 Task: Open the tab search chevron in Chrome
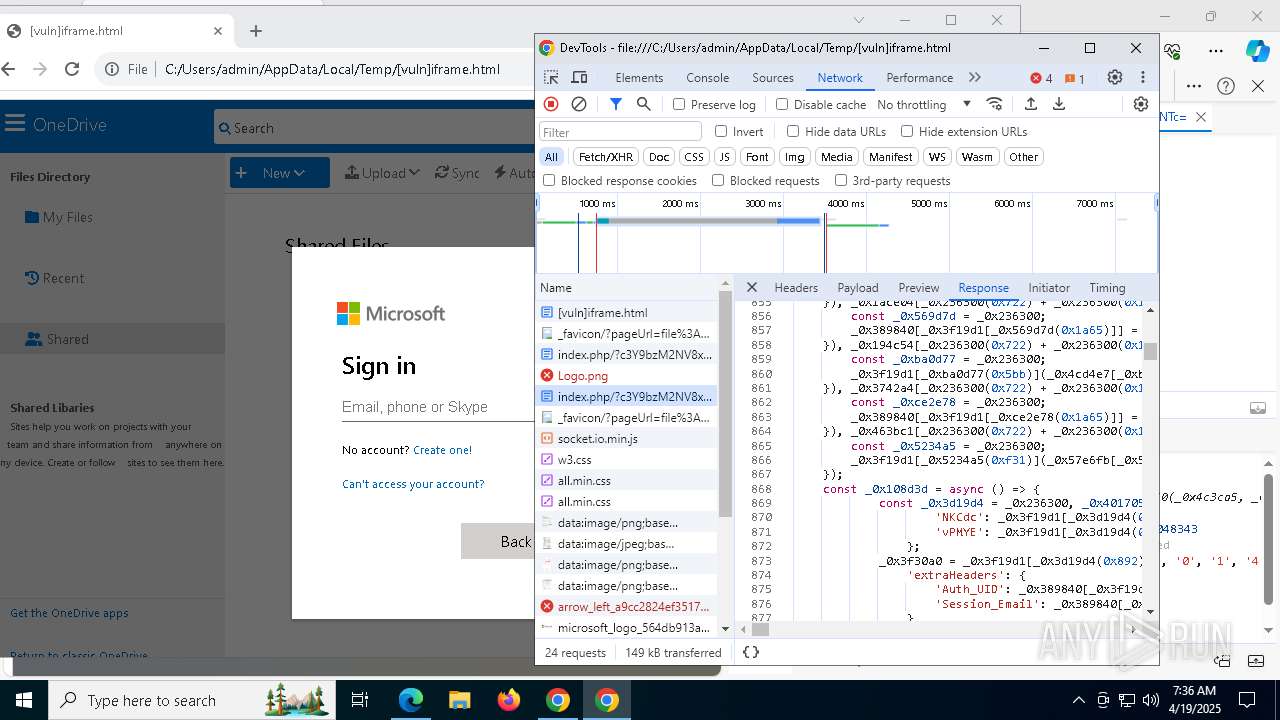tap(858, 20)
